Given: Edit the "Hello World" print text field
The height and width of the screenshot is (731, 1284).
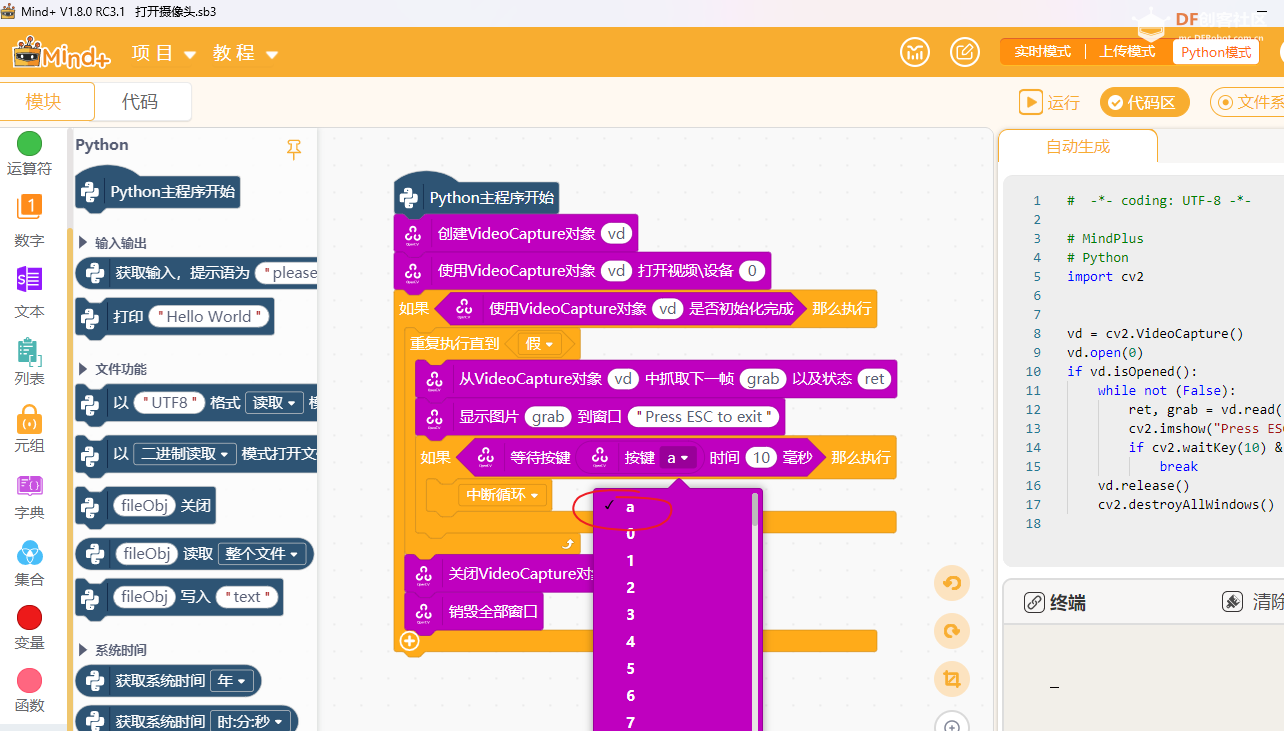Looking at the screenshot, I should click(x=209, y=316).
